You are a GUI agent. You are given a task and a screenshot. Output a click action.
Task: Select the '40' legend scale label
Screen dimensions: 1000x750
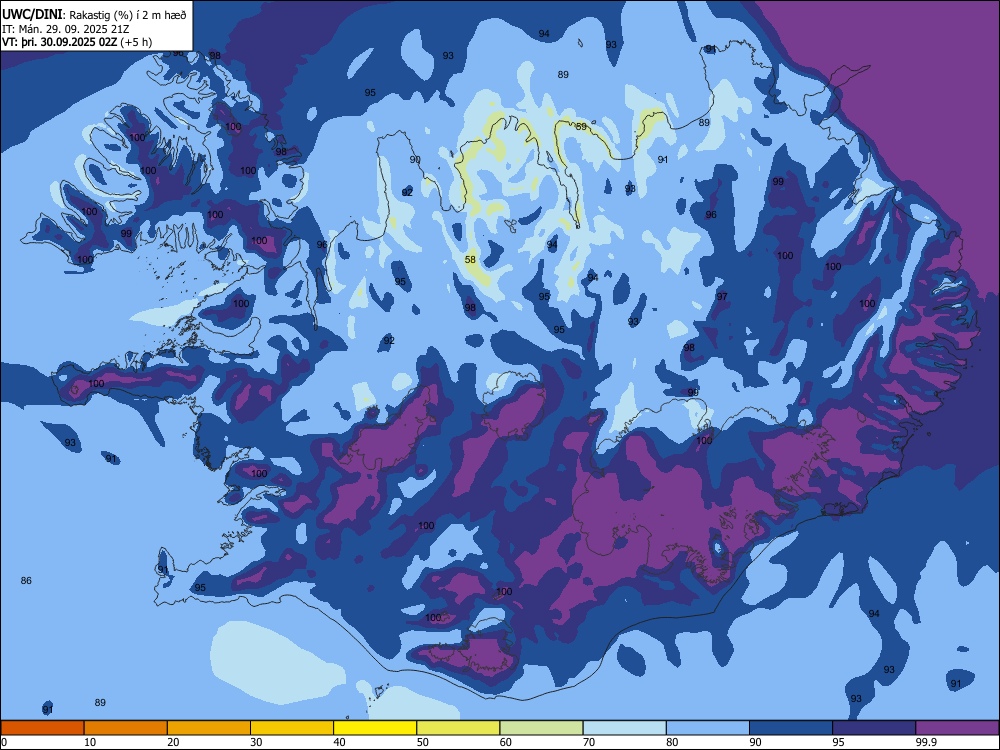[x=340, y=742]
